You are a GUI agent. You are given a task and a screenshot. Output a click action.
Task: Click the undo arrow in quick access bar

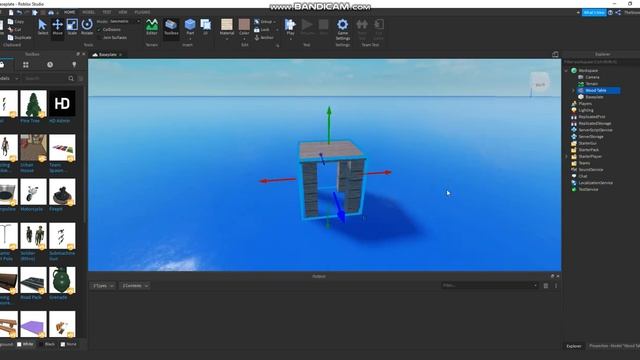(x=19, y=13)
